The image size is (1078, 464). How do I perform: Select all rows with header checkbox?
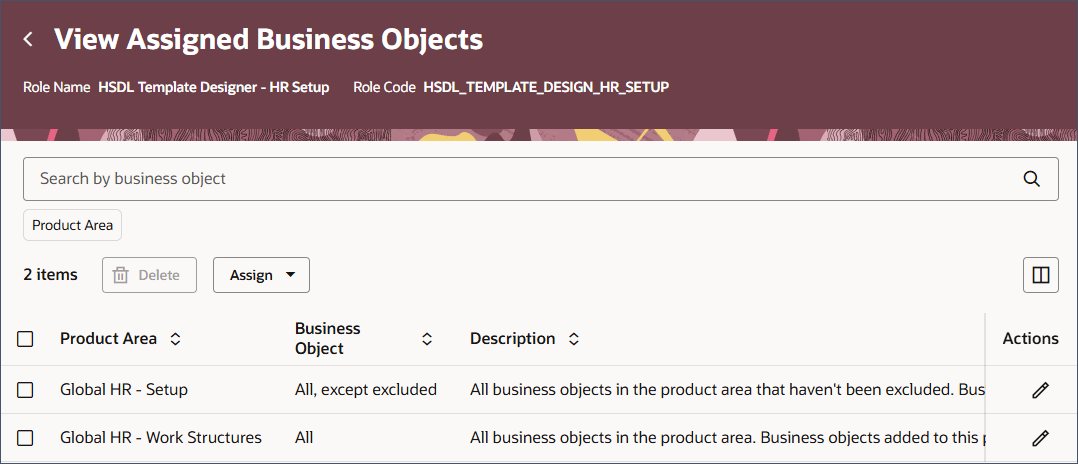(25, 339)
